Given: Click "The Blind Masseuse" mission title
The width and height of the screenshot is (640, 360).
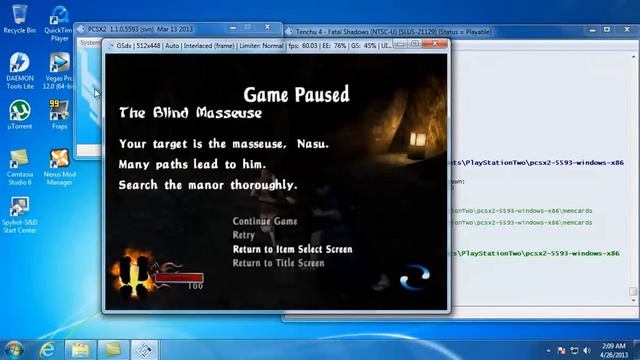Looking at the screenshot, I should [x=190, y=113].
